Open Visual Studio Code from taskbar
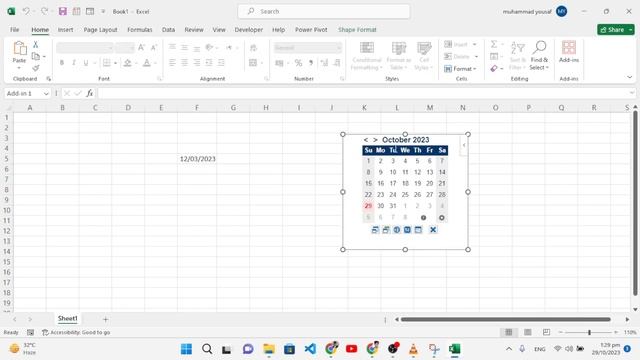Image resolution: width=640 pixels, height=360 pixels. click(310, 349)
